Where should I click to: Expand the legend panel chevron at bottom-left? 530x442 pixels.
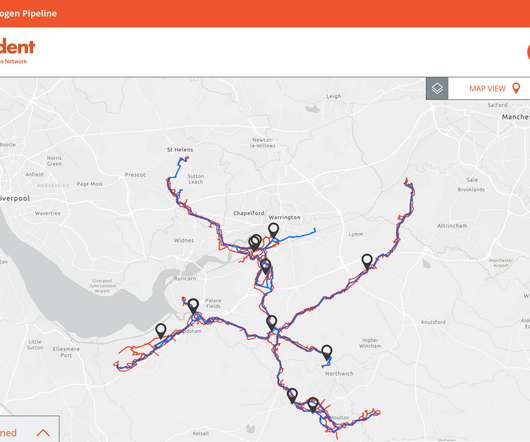[43, 433]
